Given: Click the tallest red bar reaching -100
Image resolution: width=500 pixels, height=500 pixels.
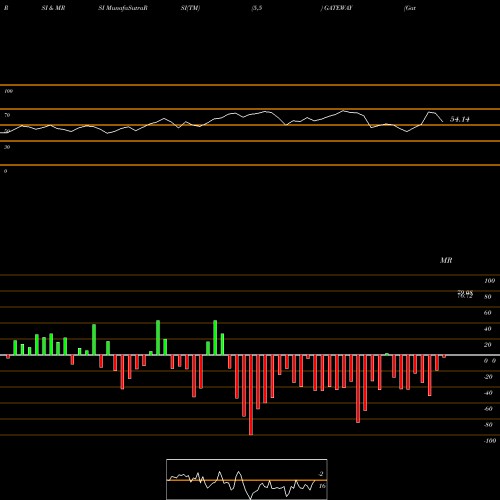Looking at the screenshot, I should click(251, 395).
